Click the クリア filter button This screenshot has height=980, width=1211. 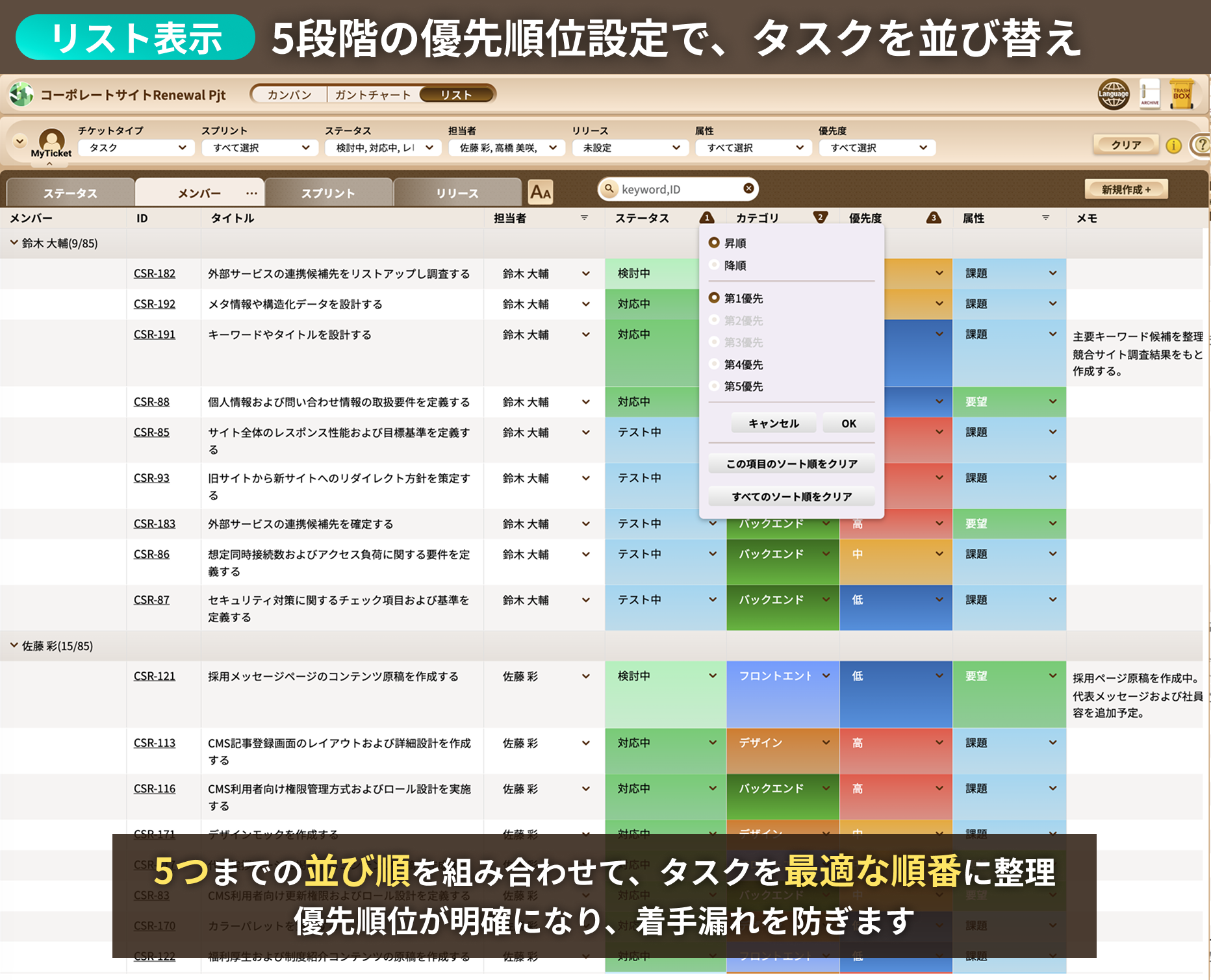click(x=1126, y=145)
